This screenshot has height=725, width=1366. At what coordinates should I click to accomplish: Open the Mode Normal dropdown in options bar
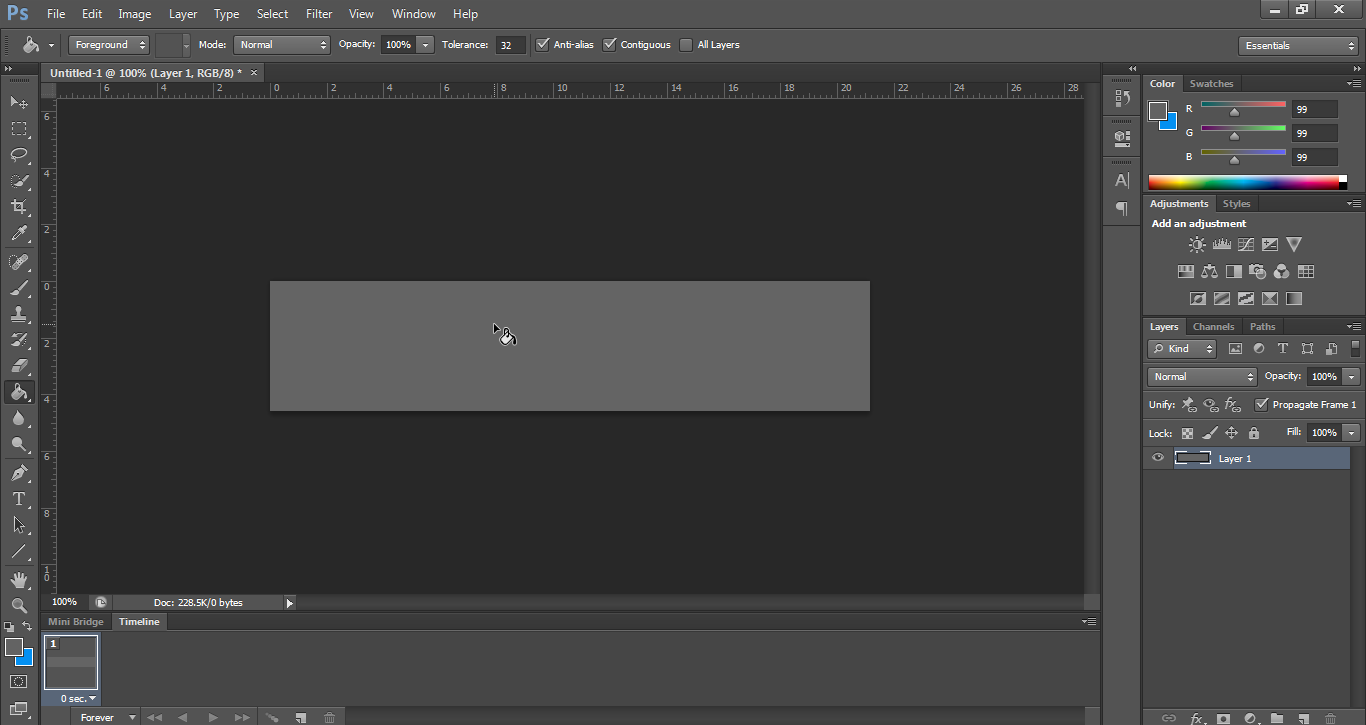282,45
